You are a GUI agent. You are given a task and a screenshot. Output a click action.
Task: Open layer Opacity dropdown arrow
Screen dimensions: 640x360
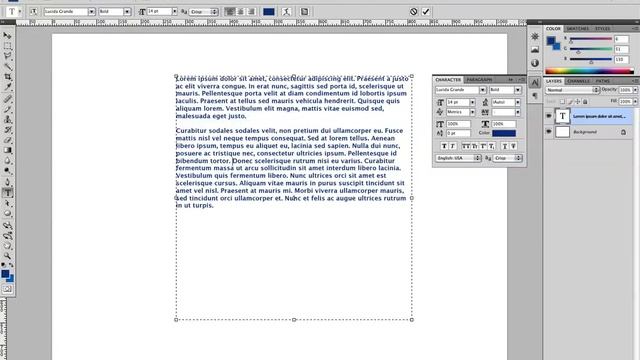635,90
